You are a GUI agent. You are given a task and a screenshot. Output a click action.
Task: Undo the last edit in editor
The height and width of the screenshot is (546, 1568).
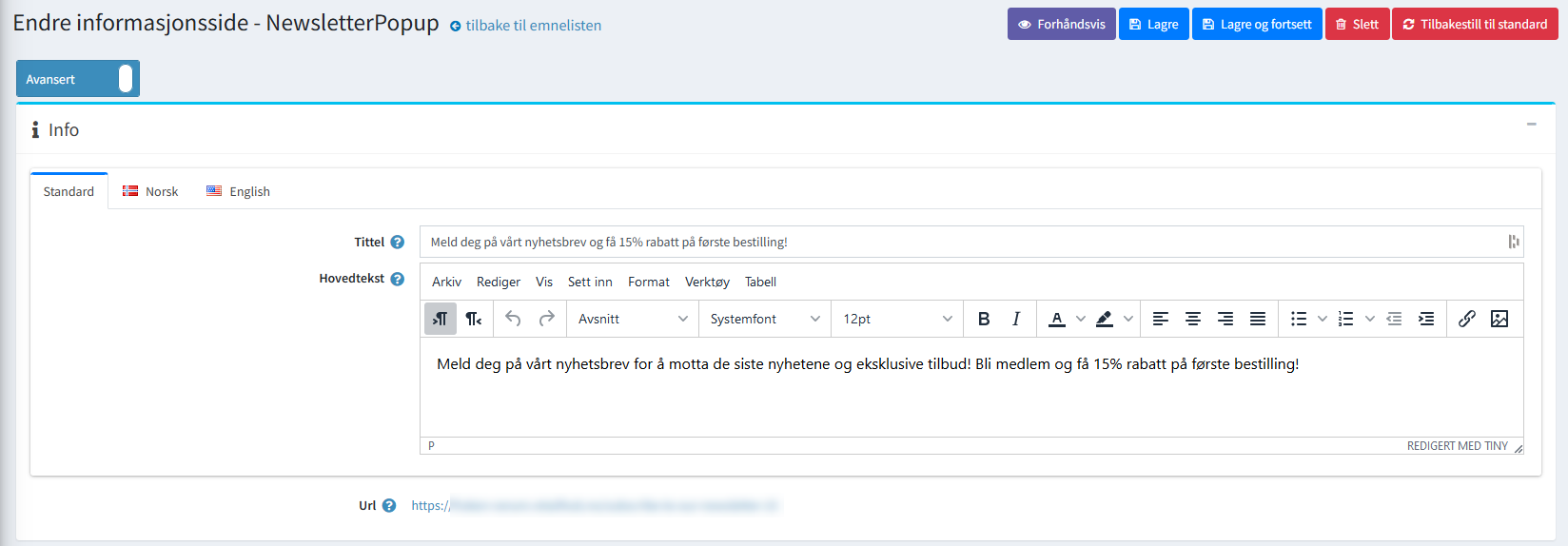tap(513, 319)
